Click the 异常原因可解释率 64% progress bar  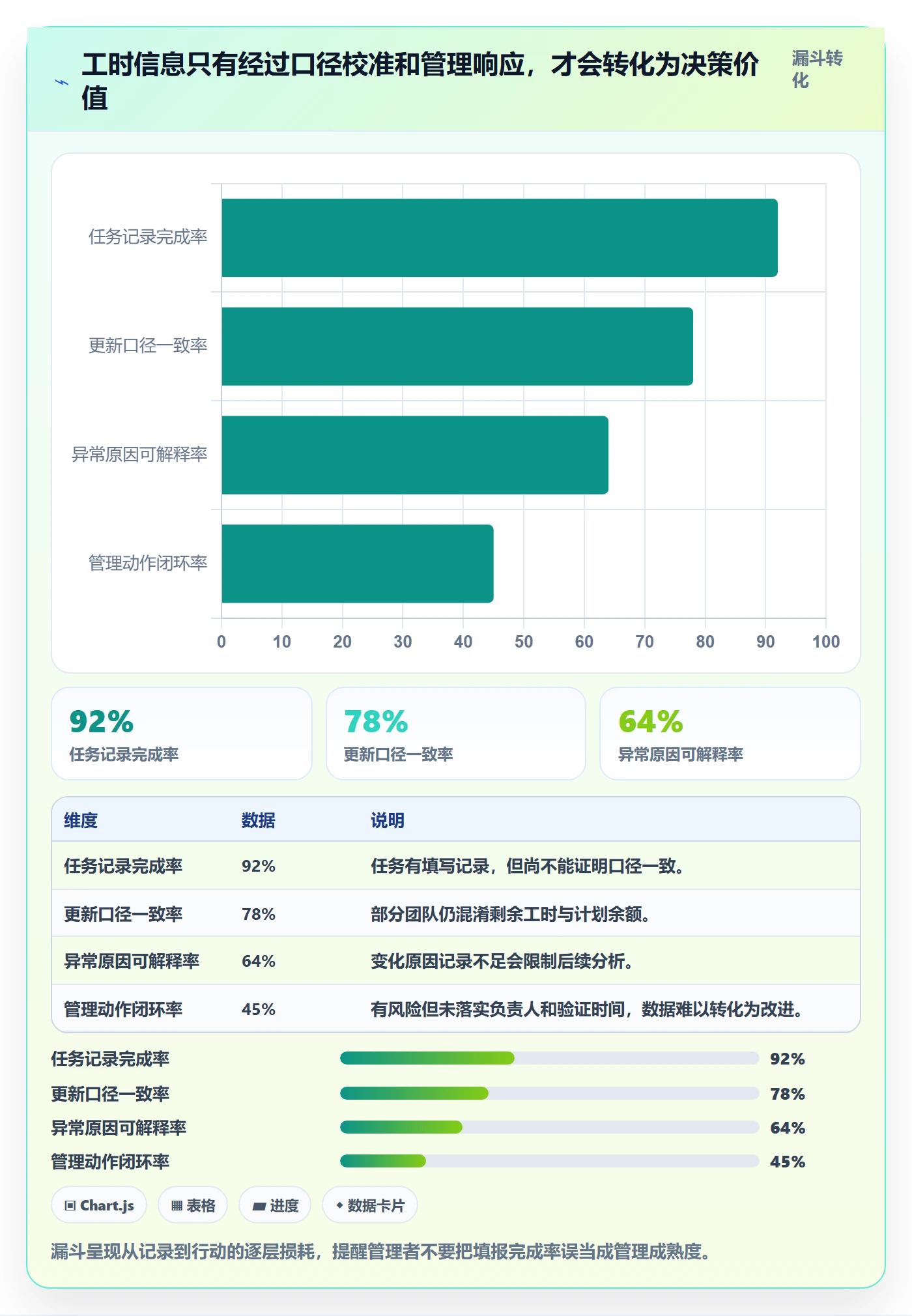point(550,1127)
